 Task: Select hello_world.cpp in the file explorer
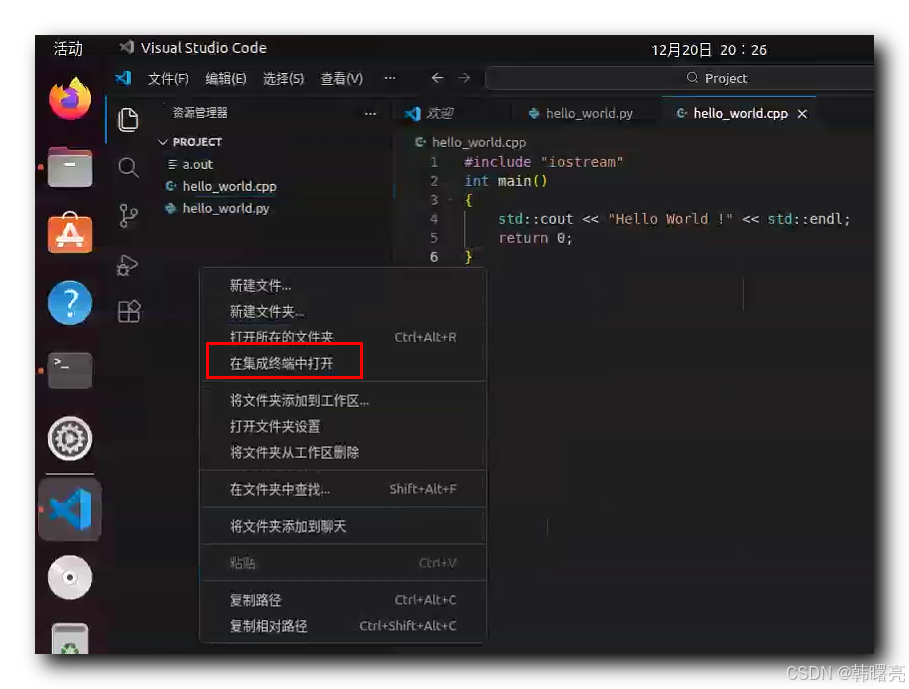pyautogui.click(x=229, y=187)
